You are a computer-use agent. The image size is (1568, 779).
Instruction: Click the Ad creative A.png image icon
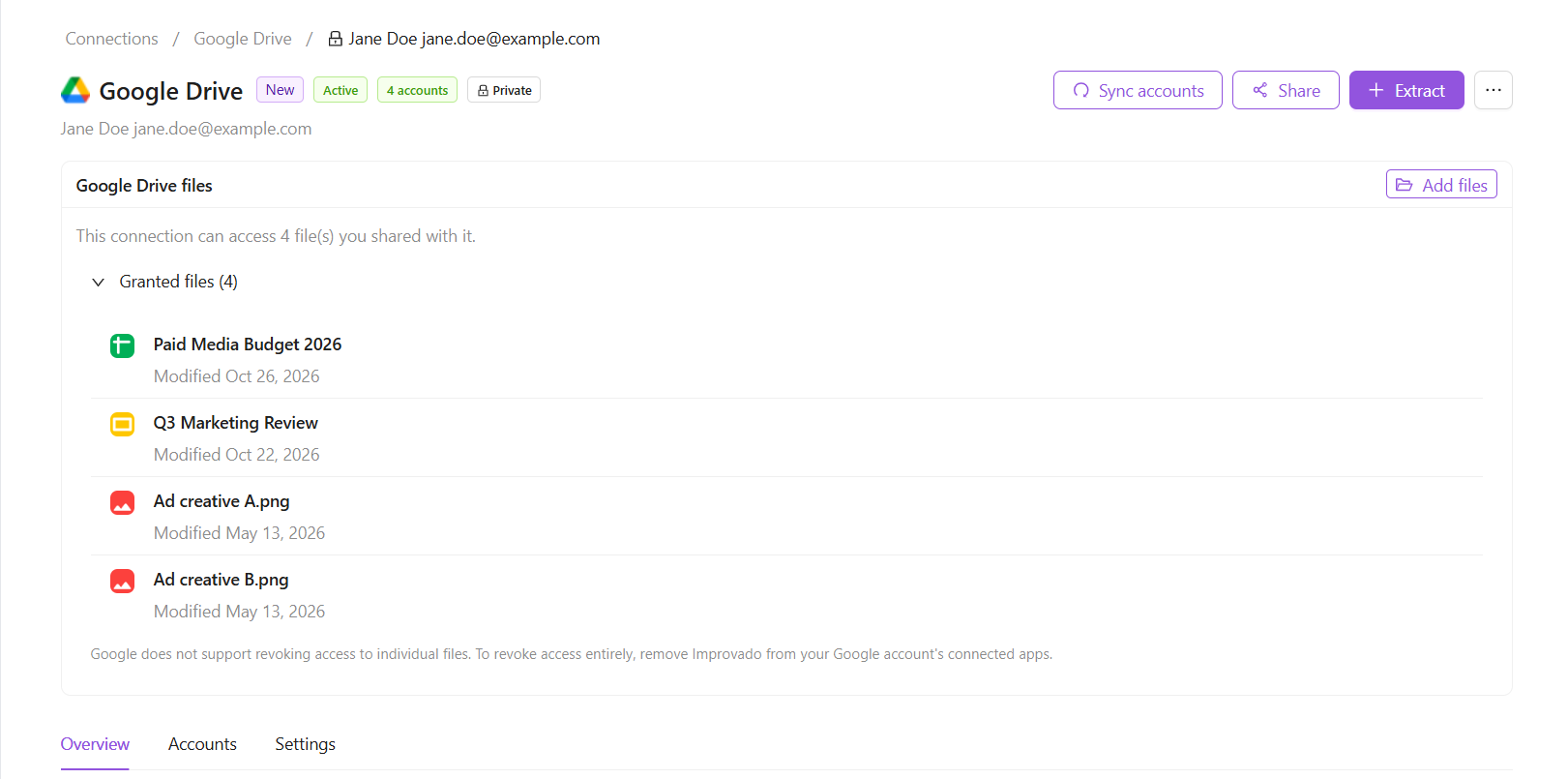coord(122,502)
